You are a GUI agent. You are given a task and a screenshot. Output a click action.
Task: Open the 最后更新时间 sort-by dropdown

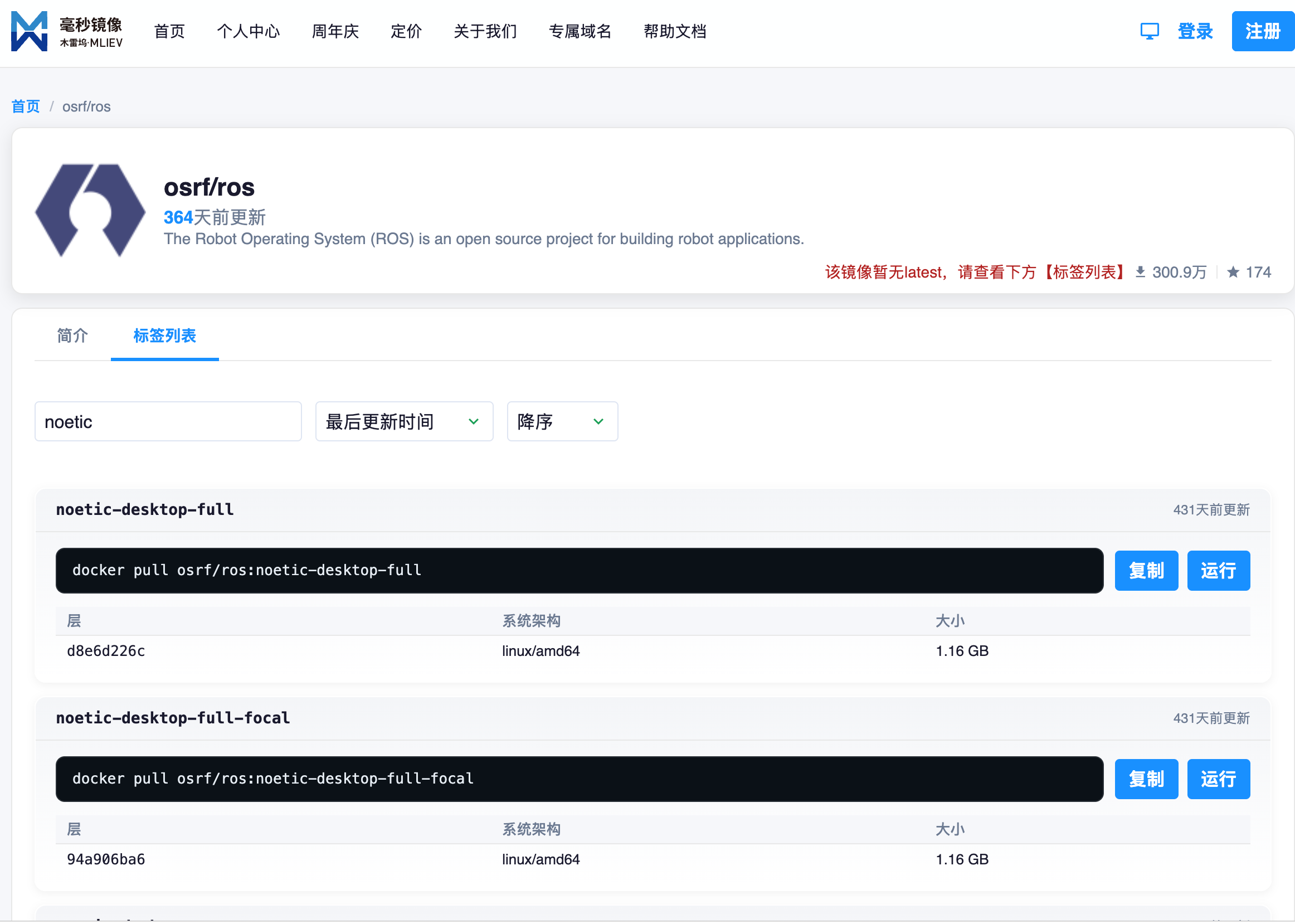click(404, 422)
